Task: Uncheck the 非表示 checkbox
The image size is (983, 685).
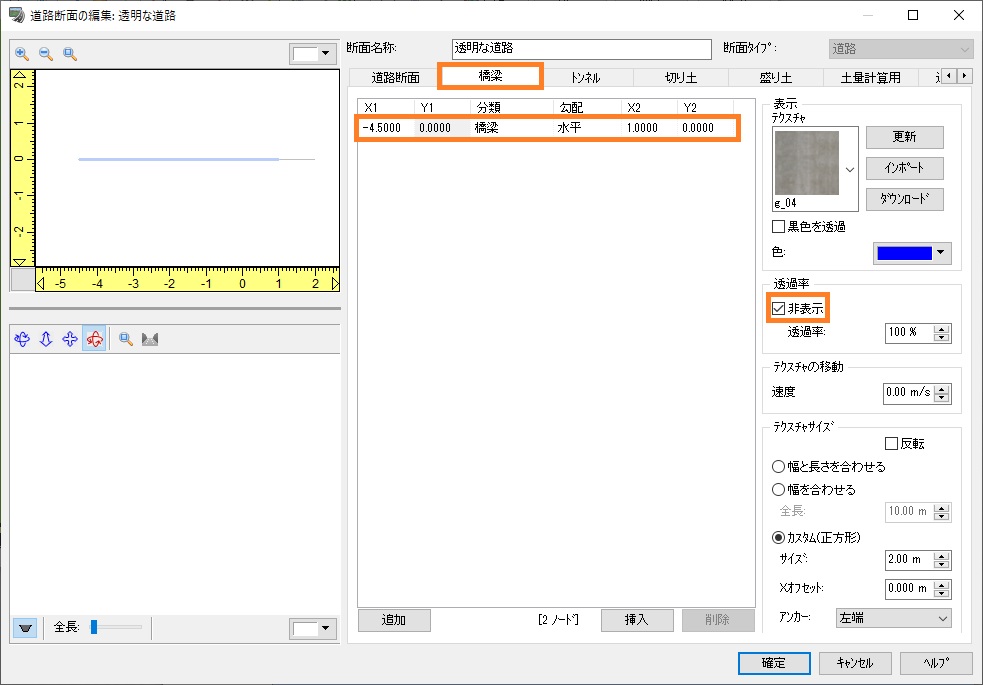Action: (778, 308)
